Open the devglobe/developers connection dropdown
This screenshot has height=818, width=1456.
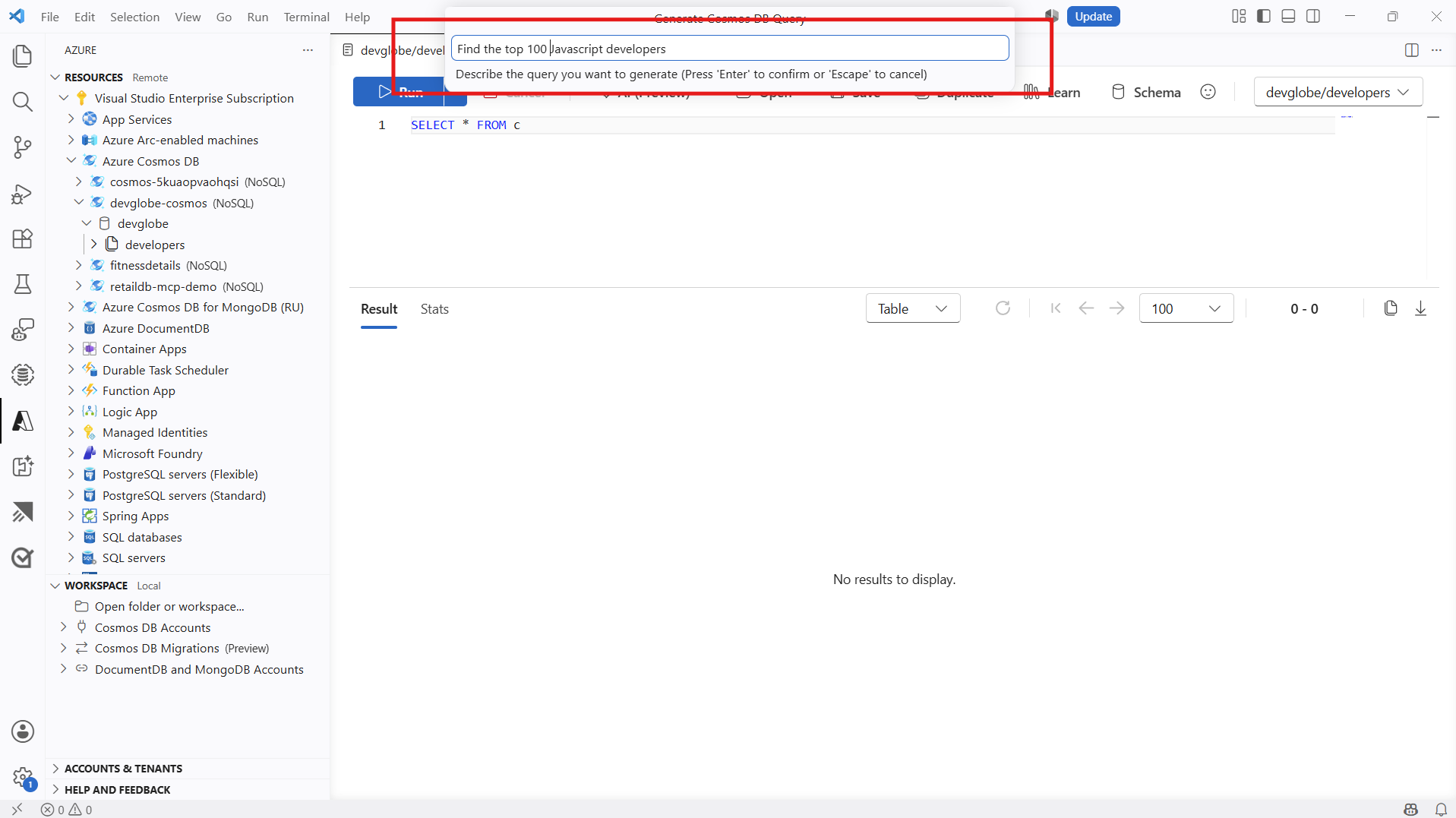1338,92
